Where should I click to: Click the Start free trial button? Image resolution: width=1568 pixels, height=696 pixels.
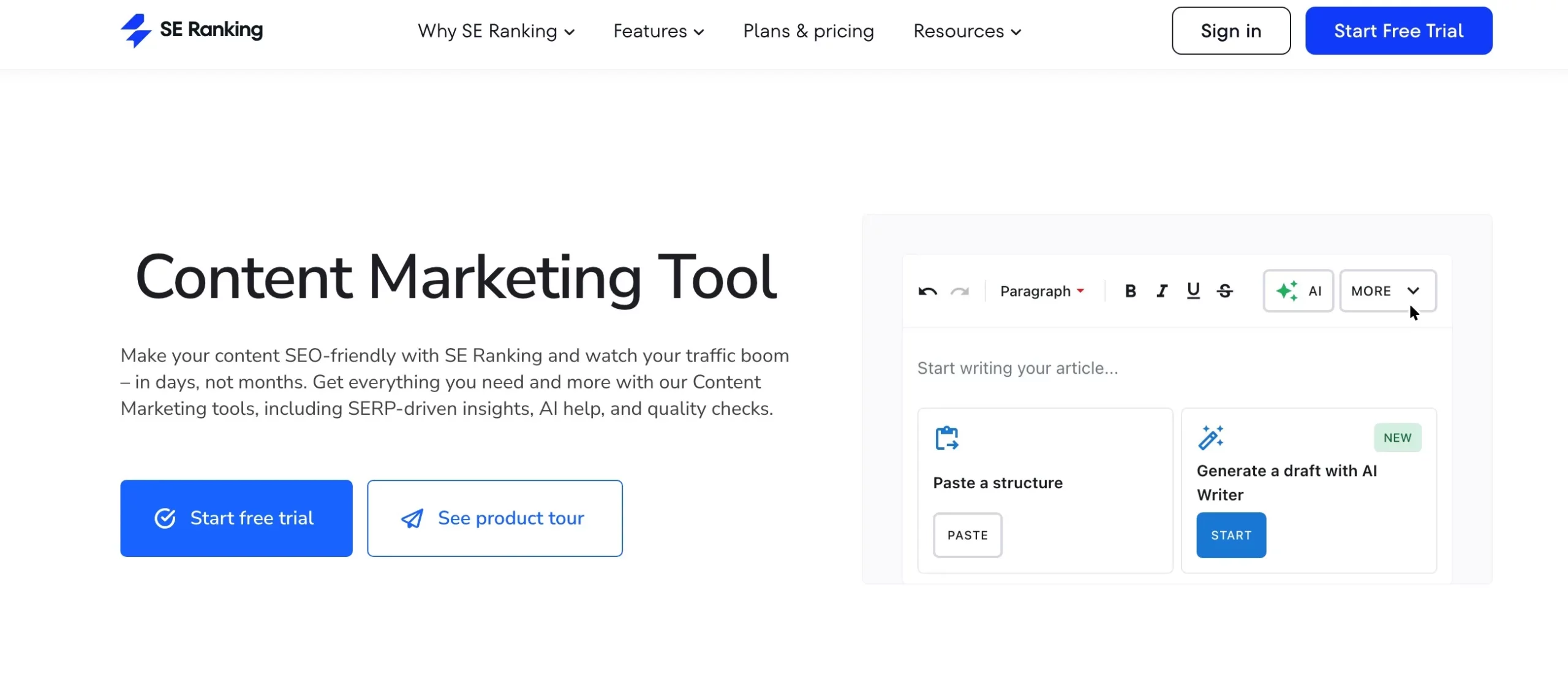(236, 518)
